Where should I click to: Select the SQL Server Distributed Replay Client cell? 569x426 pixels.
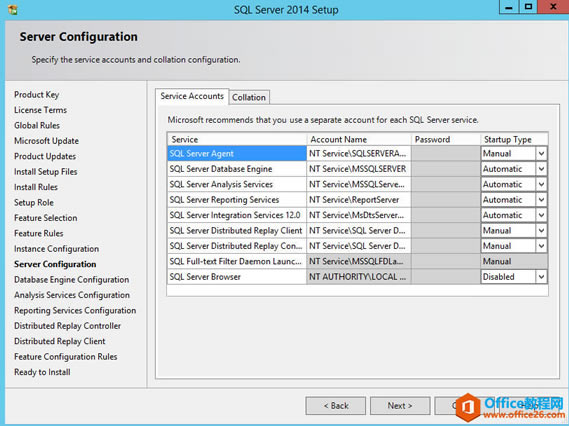click(237, 230)
